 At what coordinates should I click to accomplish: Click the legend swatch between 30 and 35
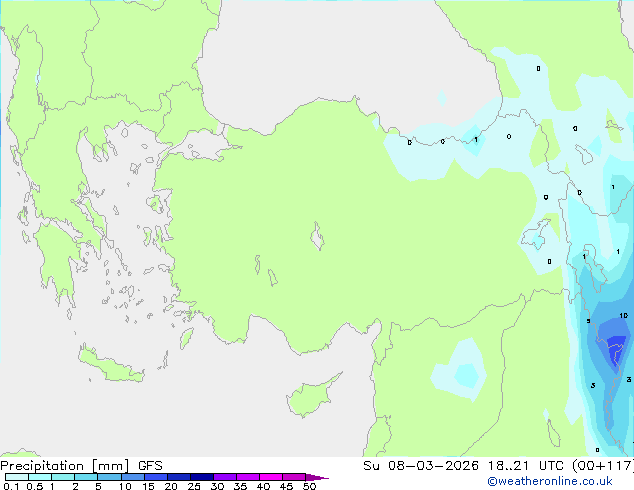[x=224, y=477]
